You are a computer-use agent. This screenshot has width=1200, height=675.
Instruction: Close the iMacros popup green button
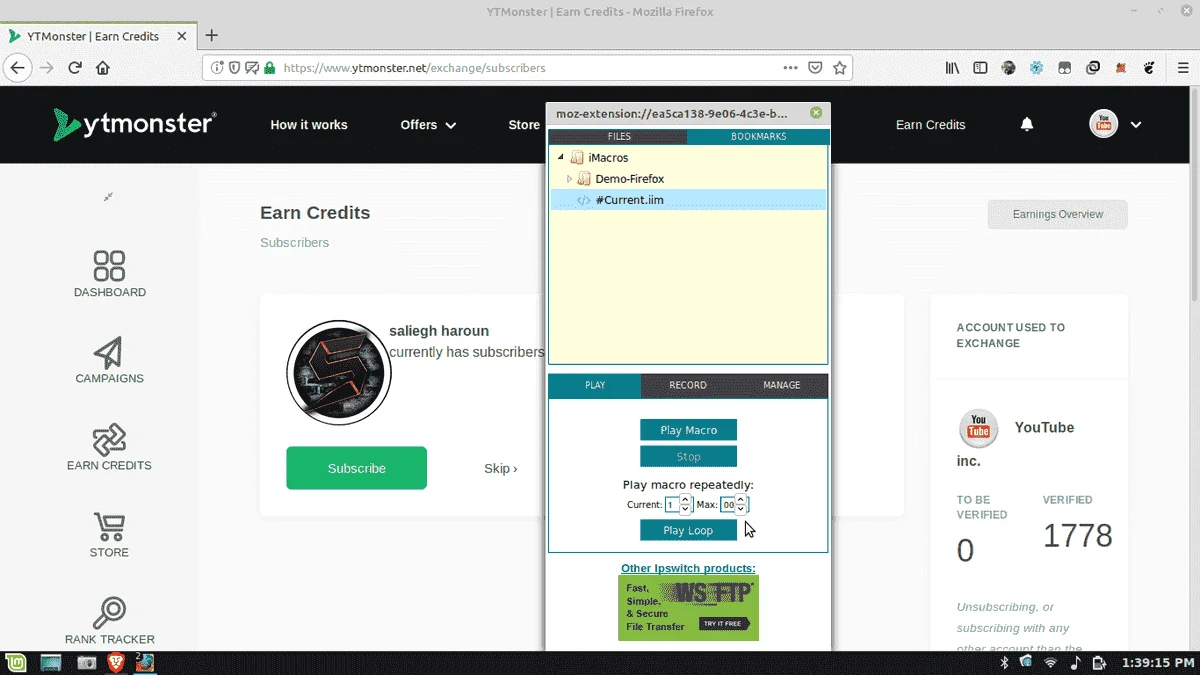[816, 113]
